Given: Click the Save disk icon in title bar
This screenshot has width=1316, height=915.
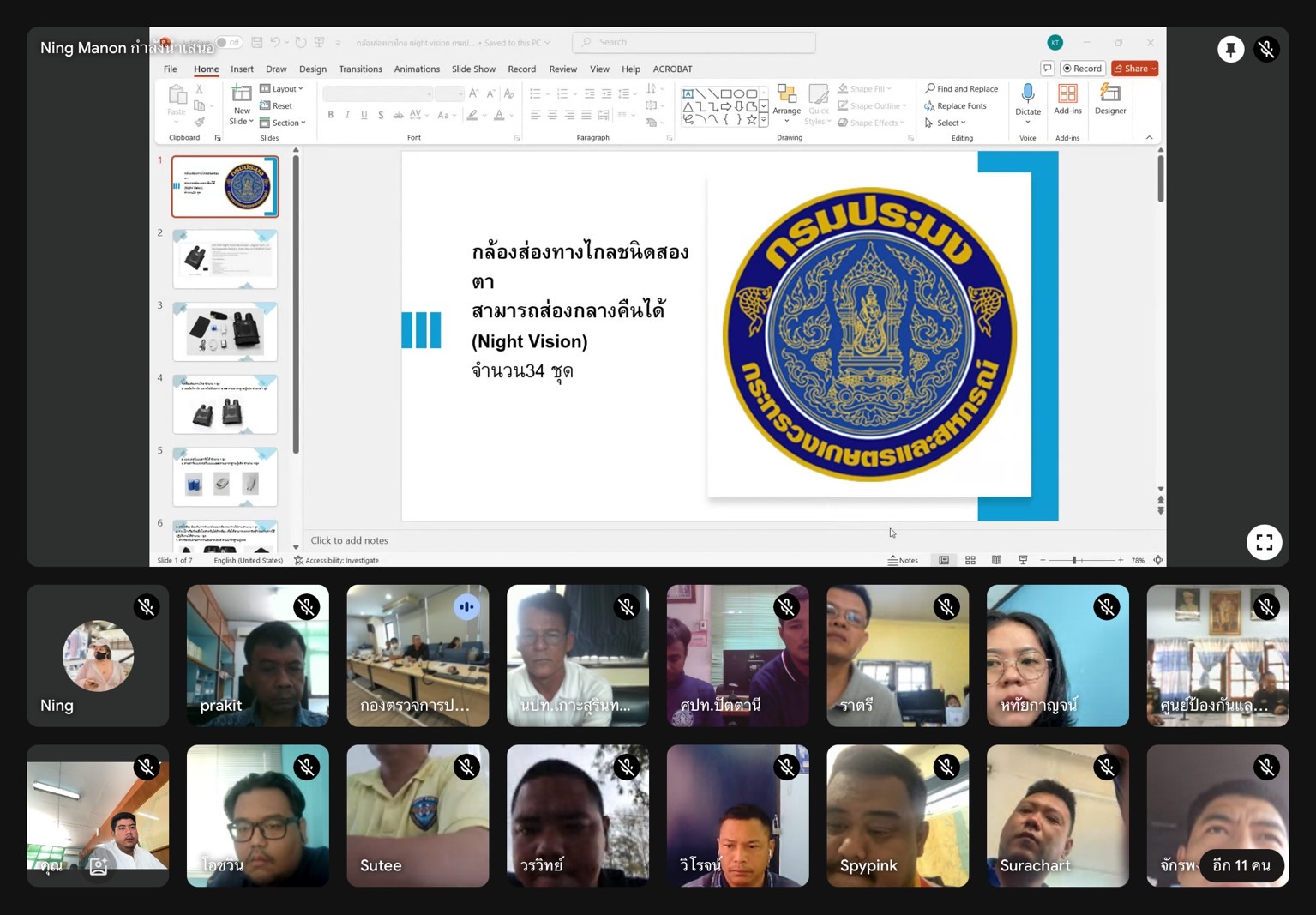Looking at the screenshot, I should point(256,42).
